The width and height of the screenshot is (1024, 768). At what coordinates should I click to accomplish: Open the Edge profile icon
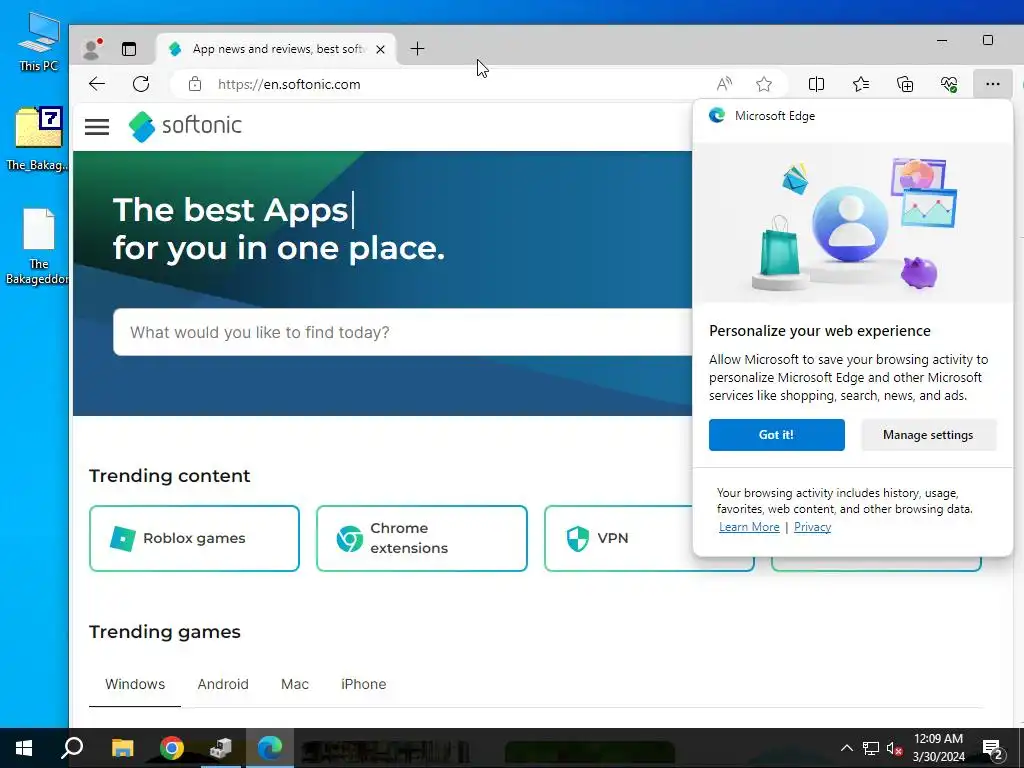(x=92, y=49)
